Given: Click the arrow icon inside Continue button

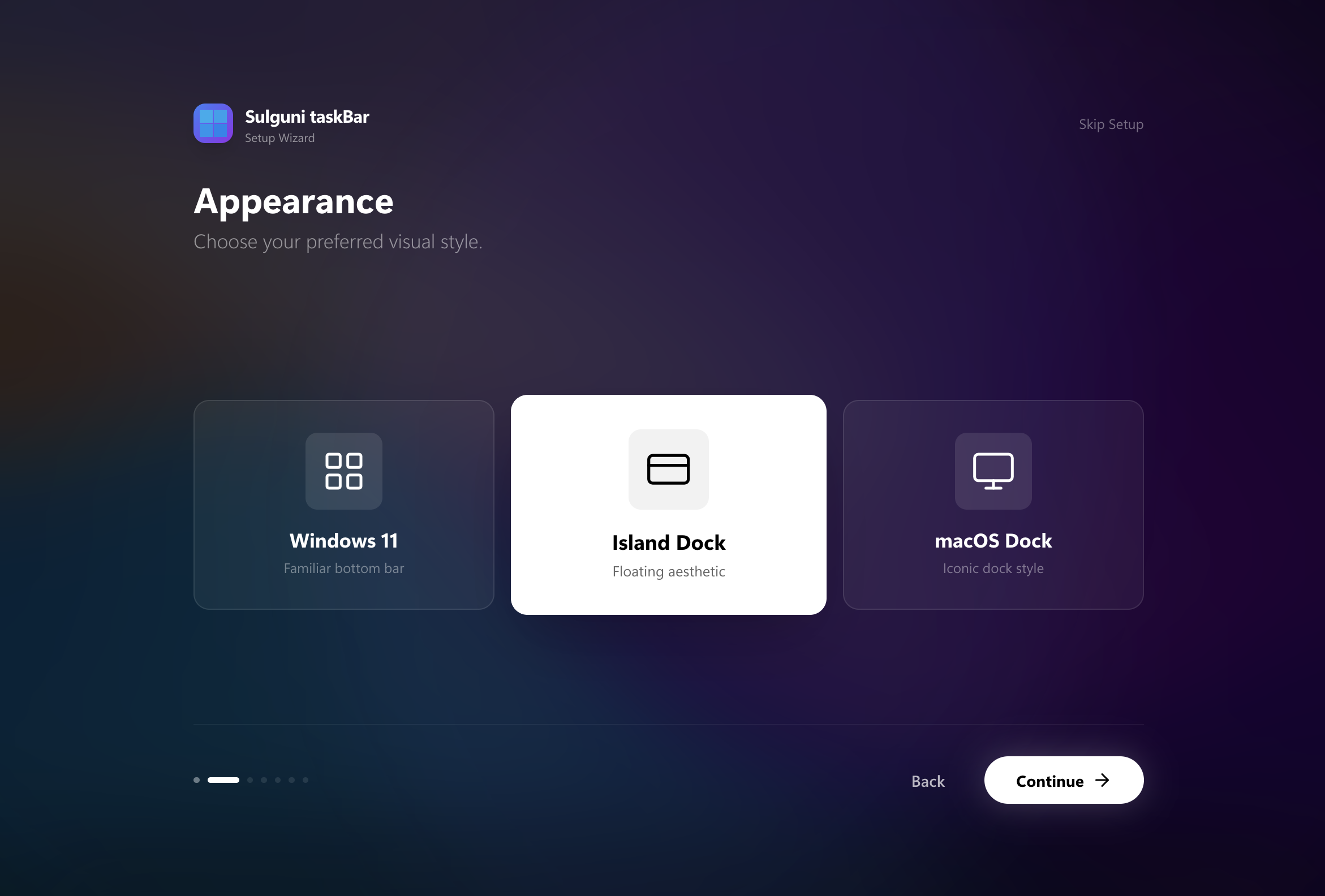Looking at the screenshot, I should (x=1103, y=780).
